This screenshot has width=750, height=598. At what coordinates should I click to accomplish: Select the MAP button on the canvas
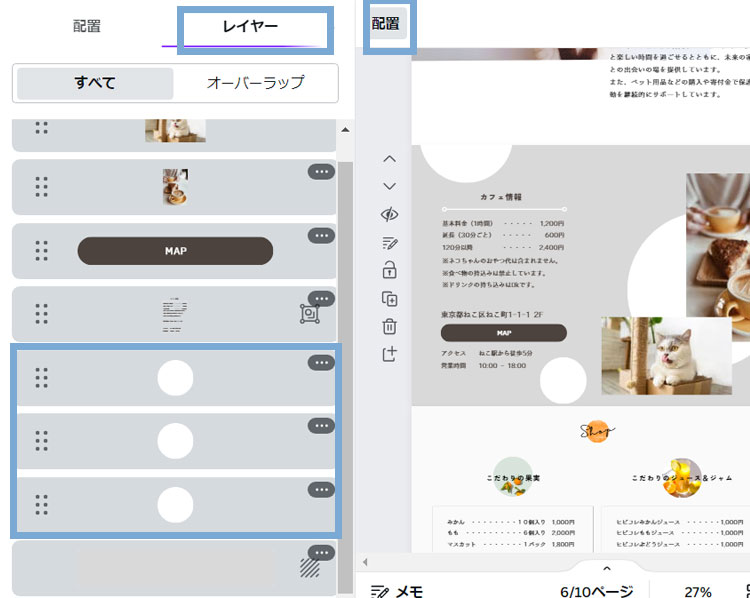coord(504,332)
